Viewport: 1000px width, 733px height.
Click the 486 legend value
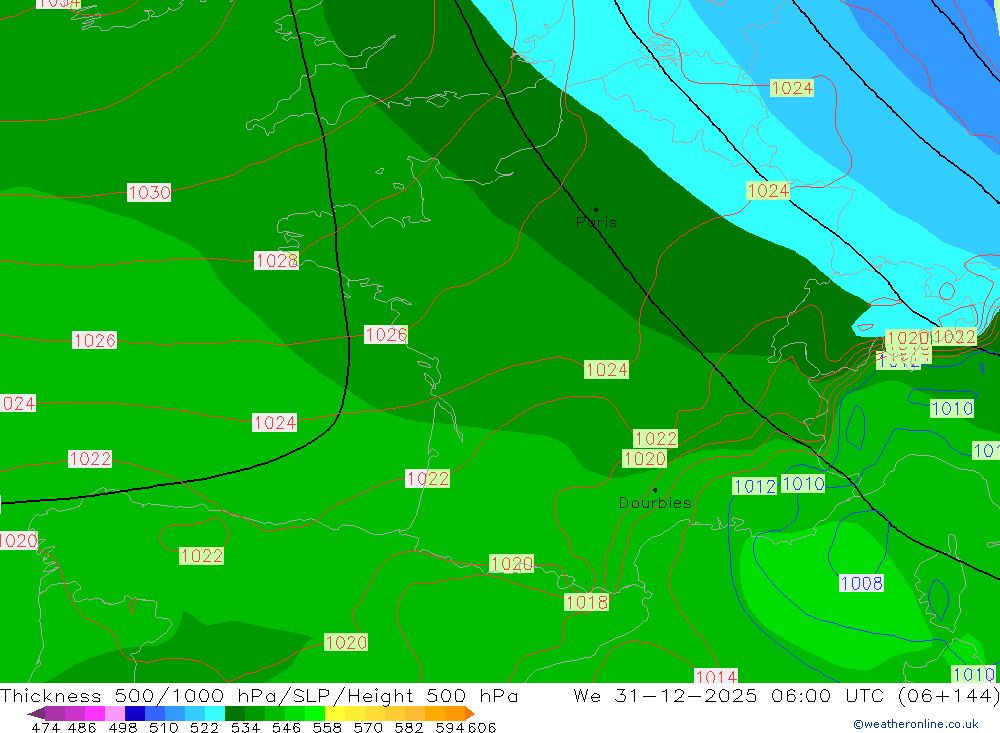click(82, 727)
